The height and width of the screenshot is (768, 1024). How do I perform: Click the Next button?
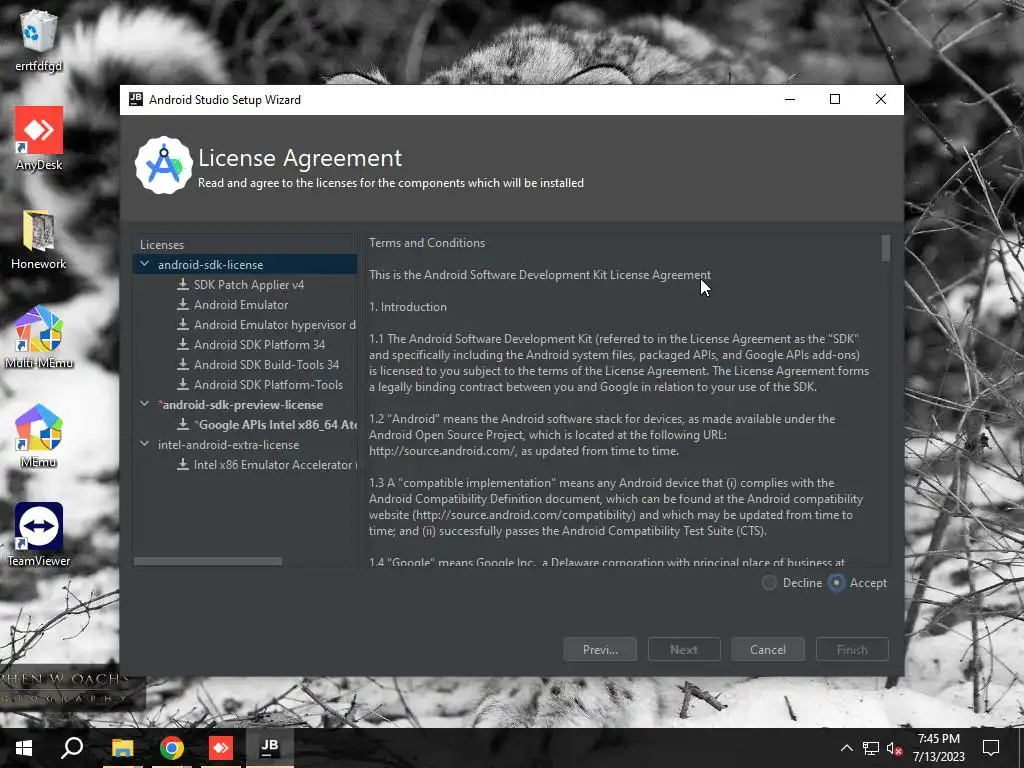click(684, 649)
